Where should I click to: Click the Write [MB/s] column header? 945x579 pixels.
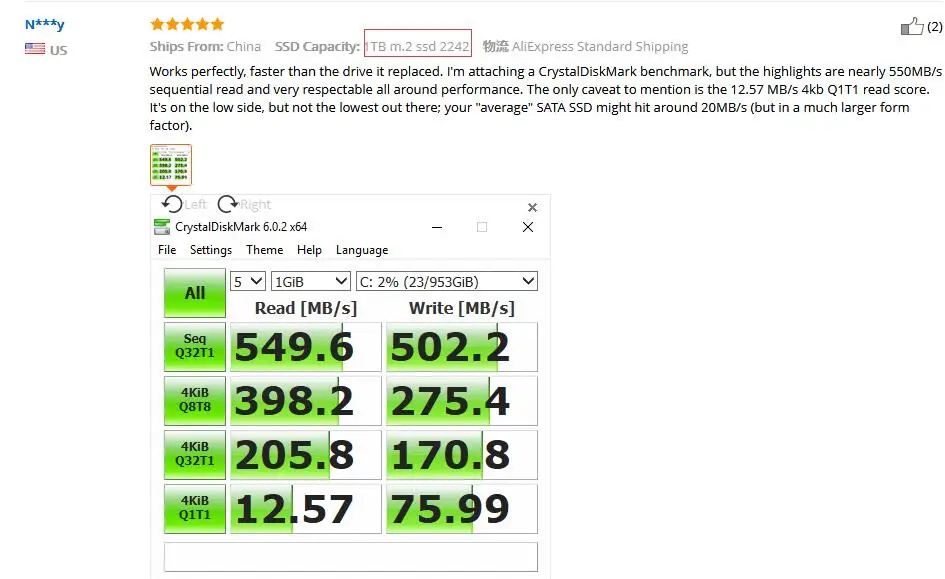(462, 308)
